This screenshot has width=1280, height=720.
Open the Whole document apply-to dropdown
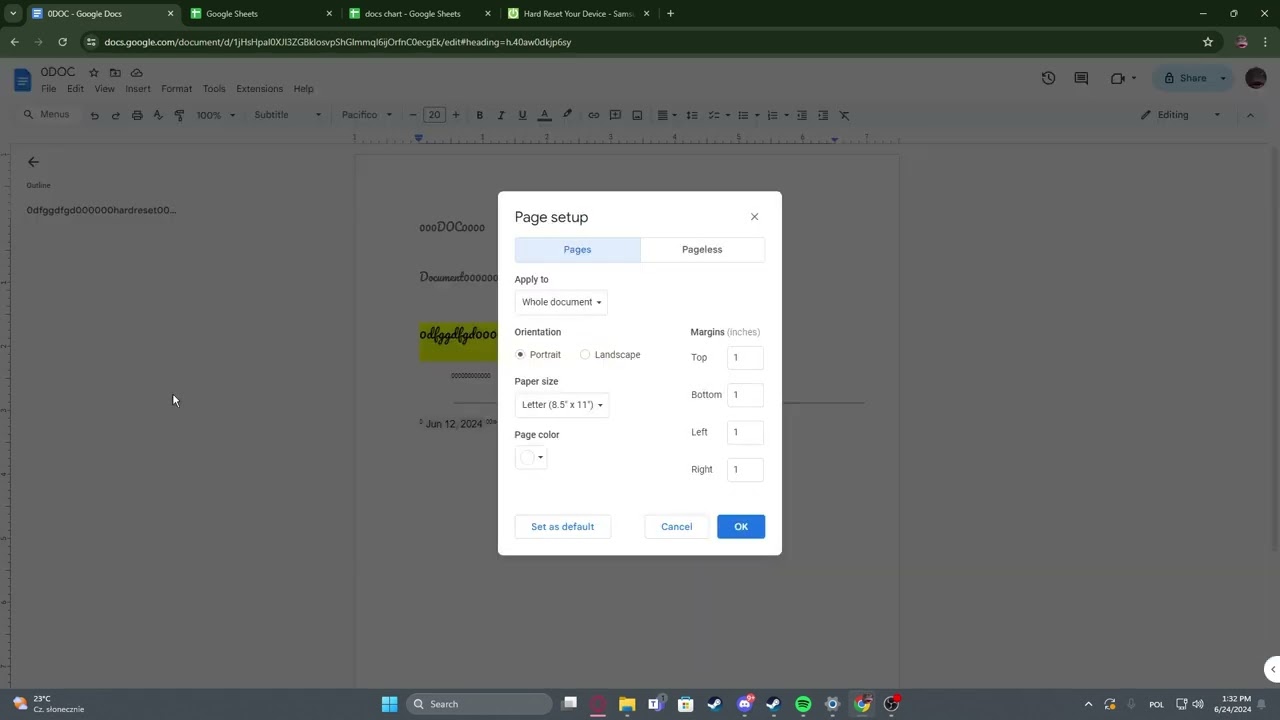pos(561,302)
